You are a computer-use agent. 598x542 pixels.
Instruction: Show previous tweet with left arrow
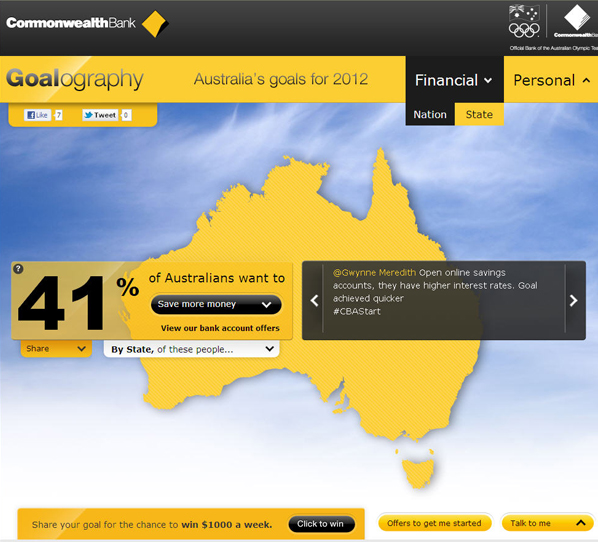[314, 301]
